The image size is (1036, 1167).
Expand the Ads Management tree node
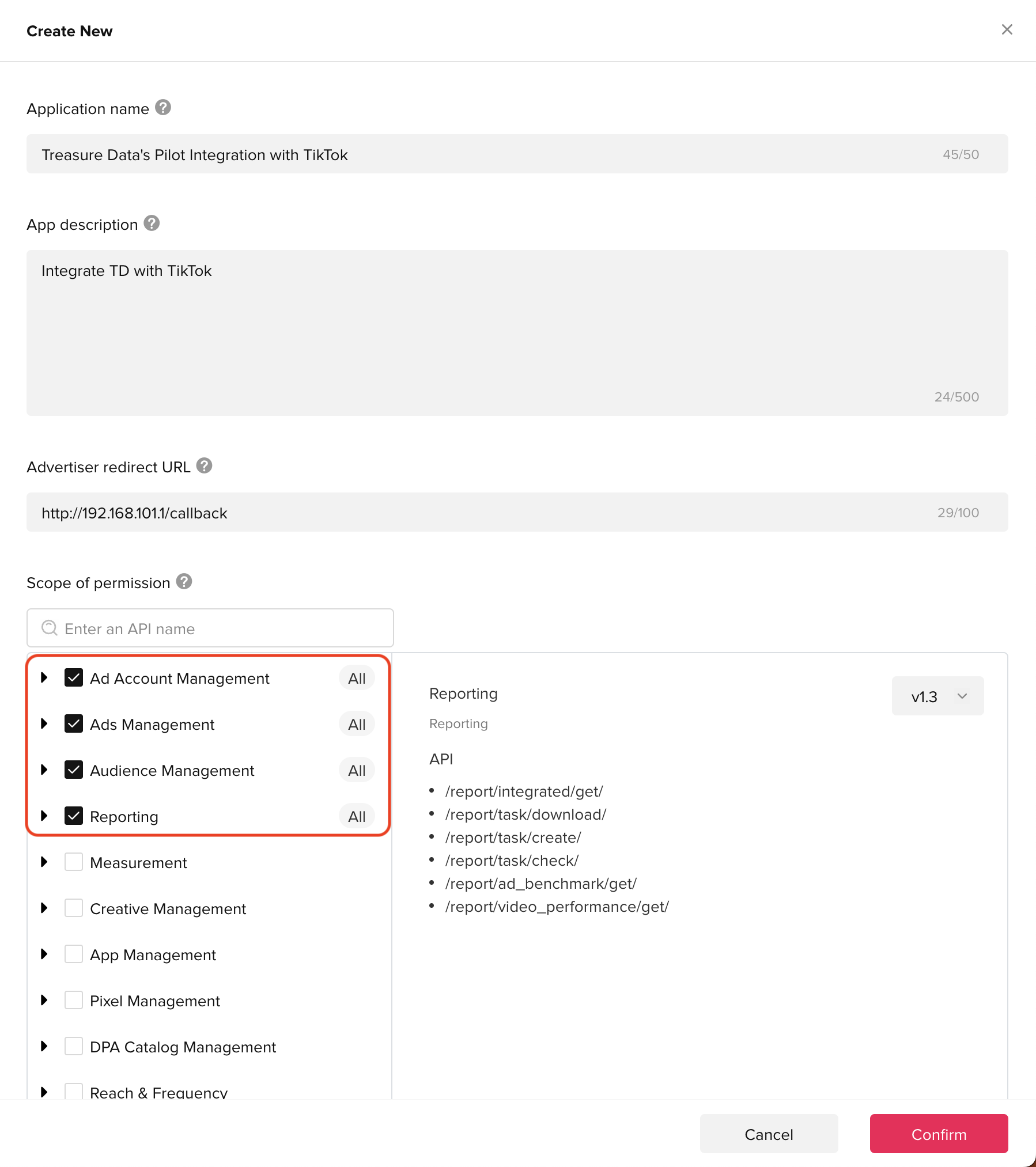[44, 724]
